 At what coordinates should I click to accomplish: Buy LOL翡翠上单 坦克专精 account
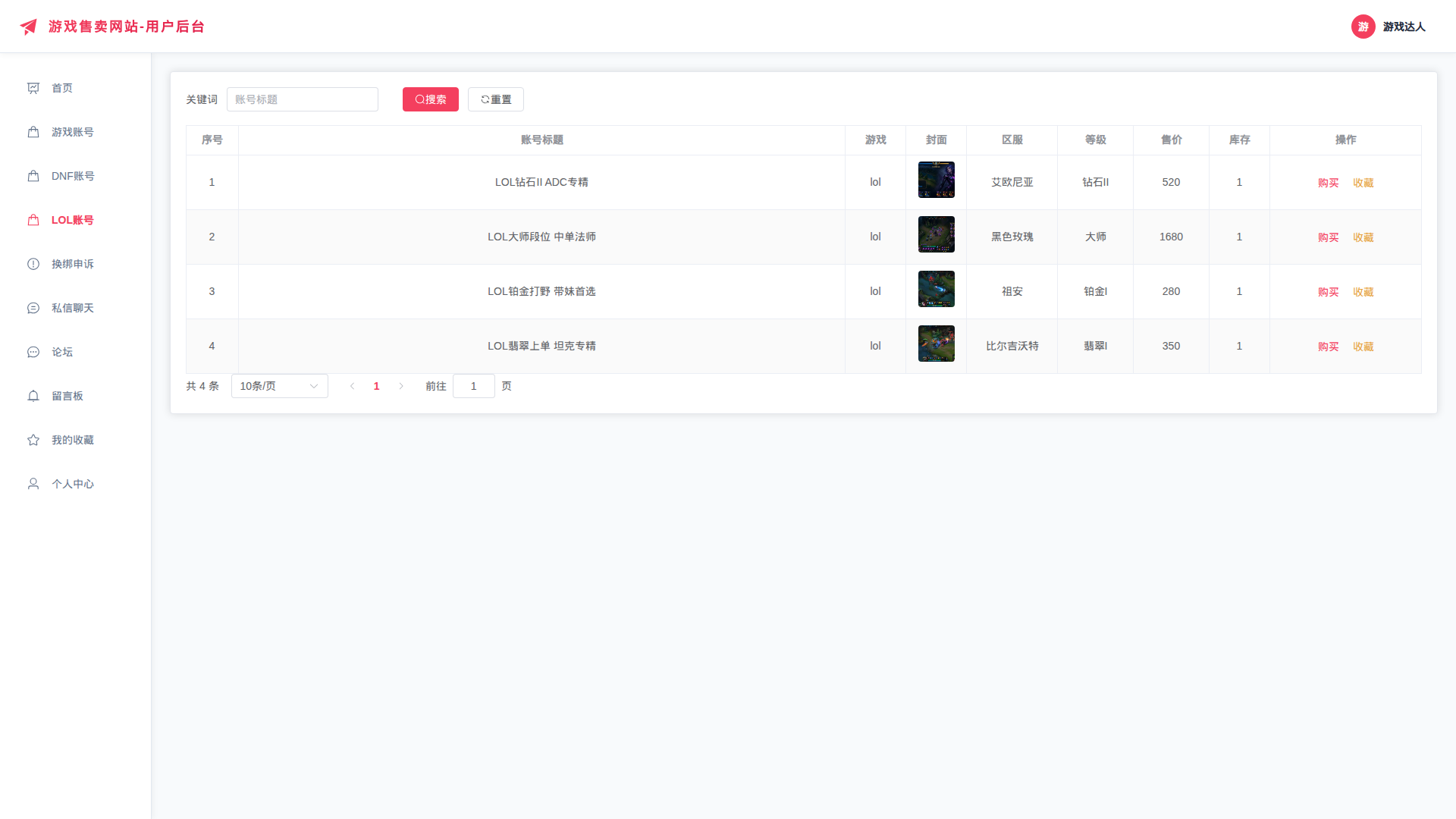pyautogui.click(x=1328, y=347)
